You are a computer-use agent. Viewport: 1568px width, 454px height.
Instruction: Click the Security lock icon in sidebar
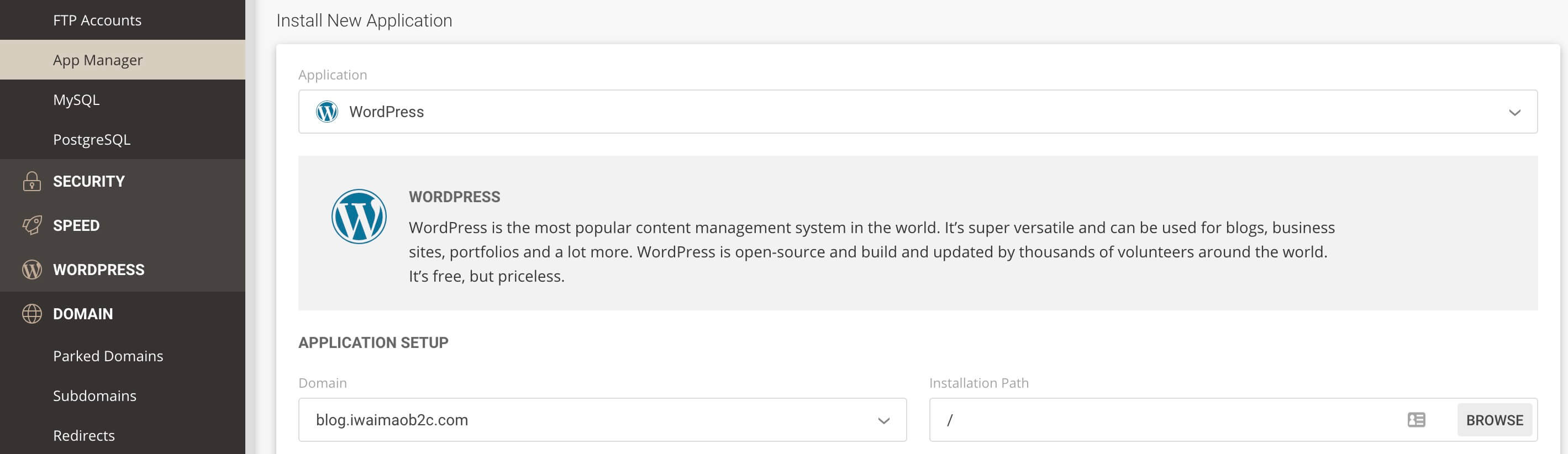pyautogui.click(x=31, y=181)
